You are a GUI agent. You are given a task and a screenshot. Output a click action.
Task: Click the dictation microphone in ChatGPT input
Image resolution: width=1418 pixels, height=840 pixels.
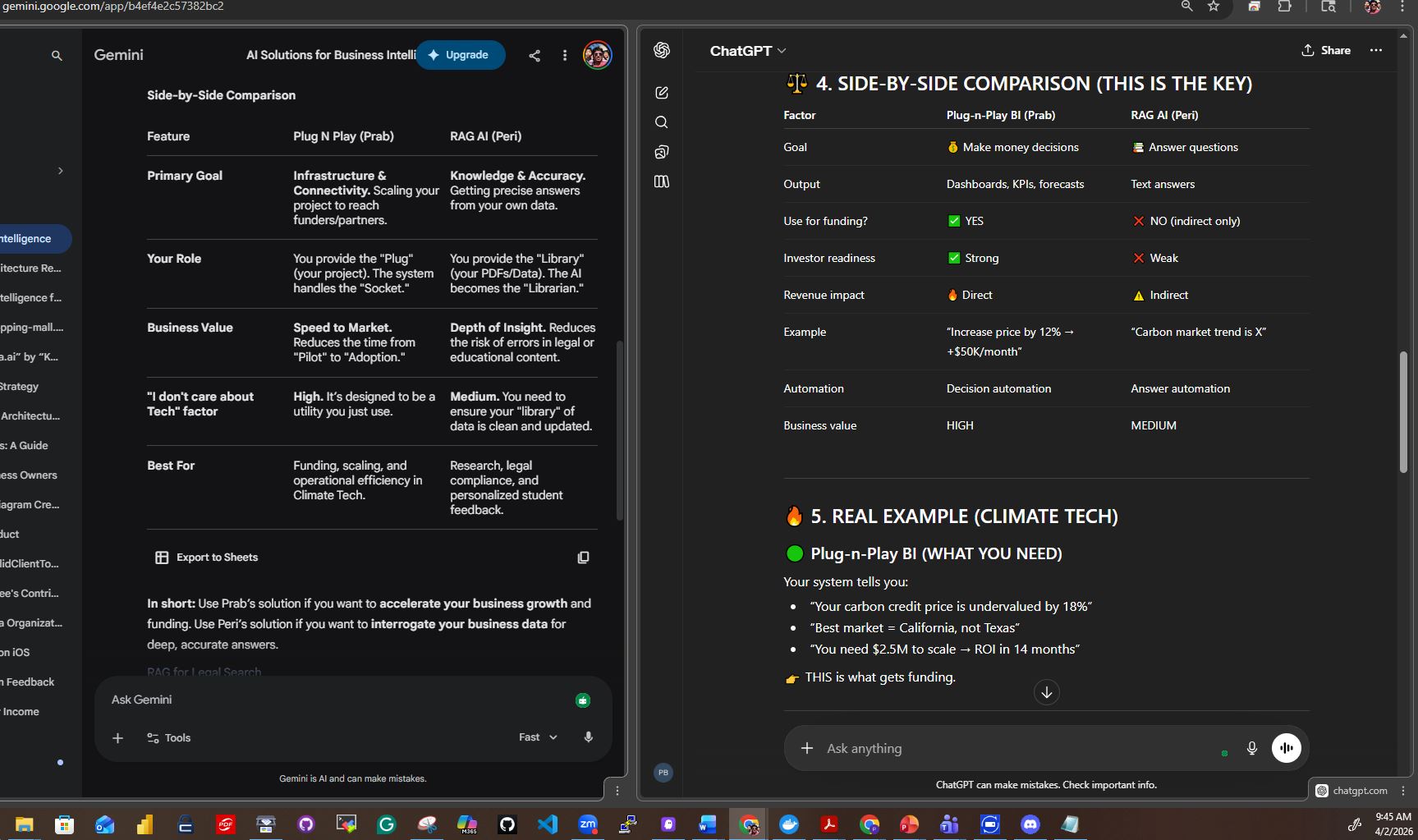[1251, 748]
